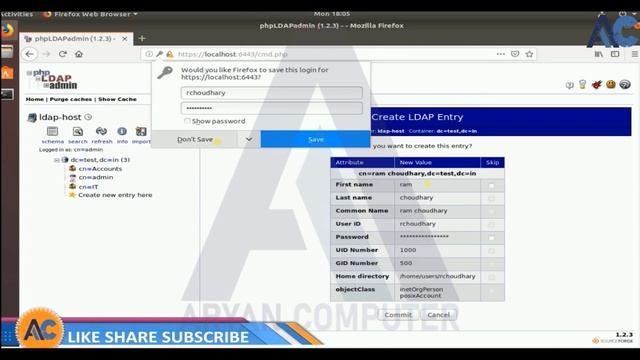Open page actions three-dot menu

click(500, 54)
